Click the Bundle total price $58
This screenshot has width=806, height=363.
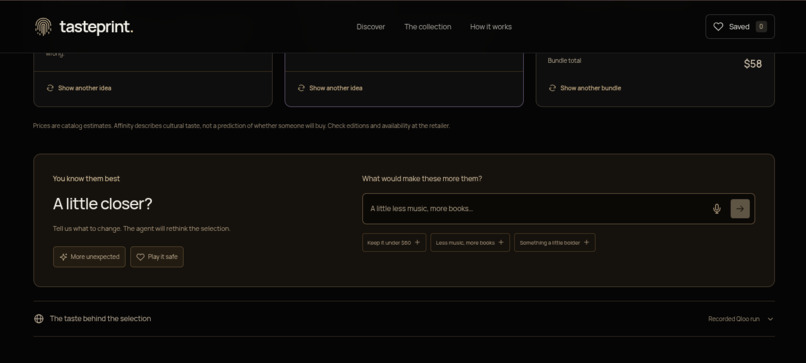pos(753,64)
